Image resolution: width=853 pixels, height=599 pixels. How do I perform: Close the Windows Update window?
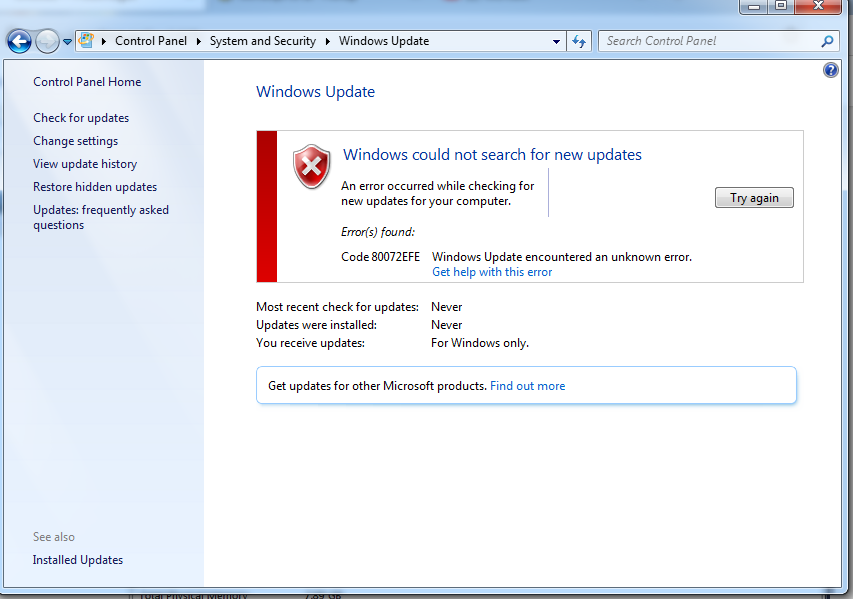[x=818, y=6]
